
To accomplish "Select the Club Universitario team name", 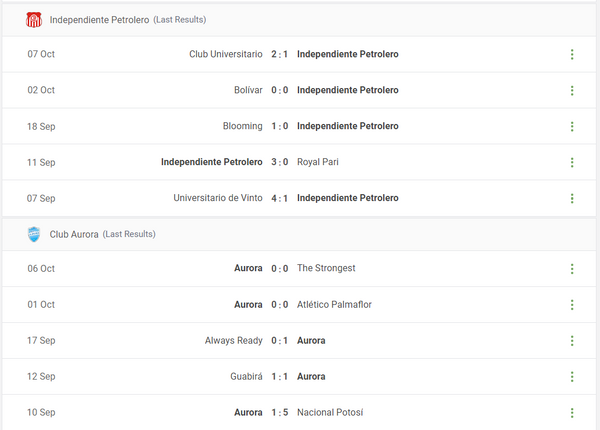I will pyautogui.click(x=226, y=54).
